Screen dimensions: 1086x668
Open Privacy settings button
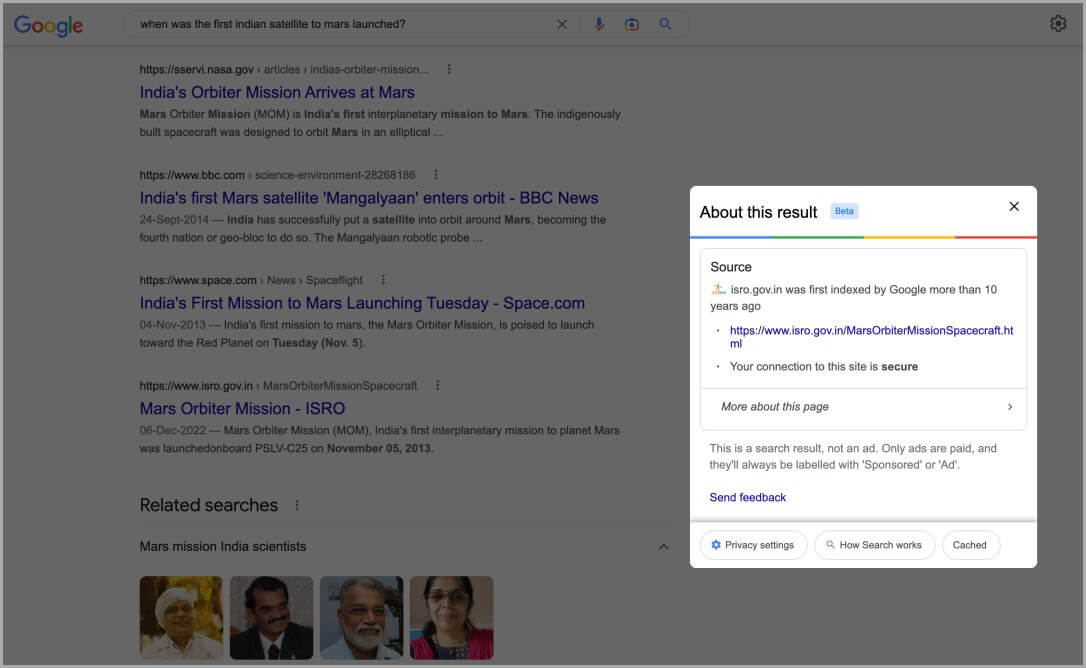753,545
